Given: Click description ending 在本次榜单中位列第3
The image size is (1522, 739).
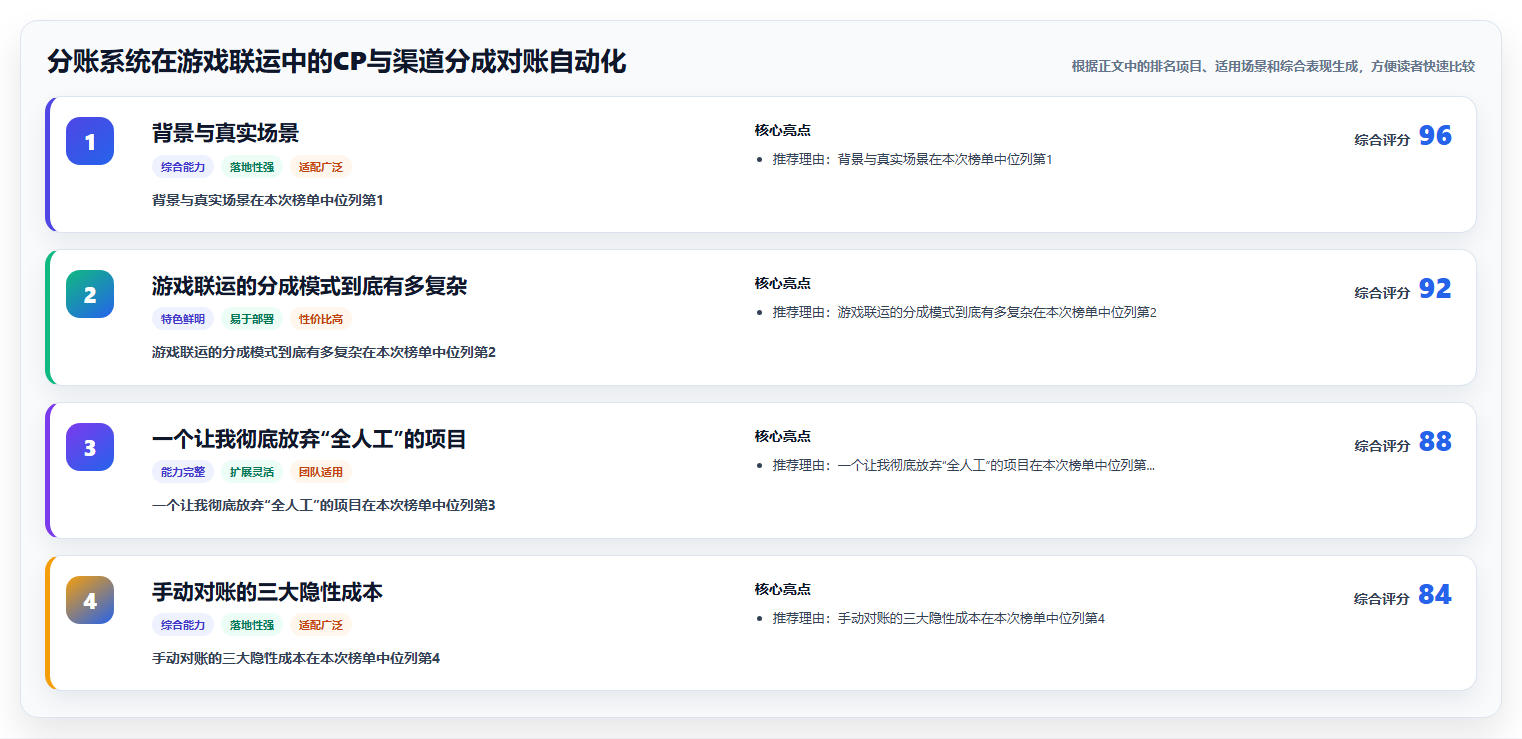Looking at the screenshot, I should [324, 505].
